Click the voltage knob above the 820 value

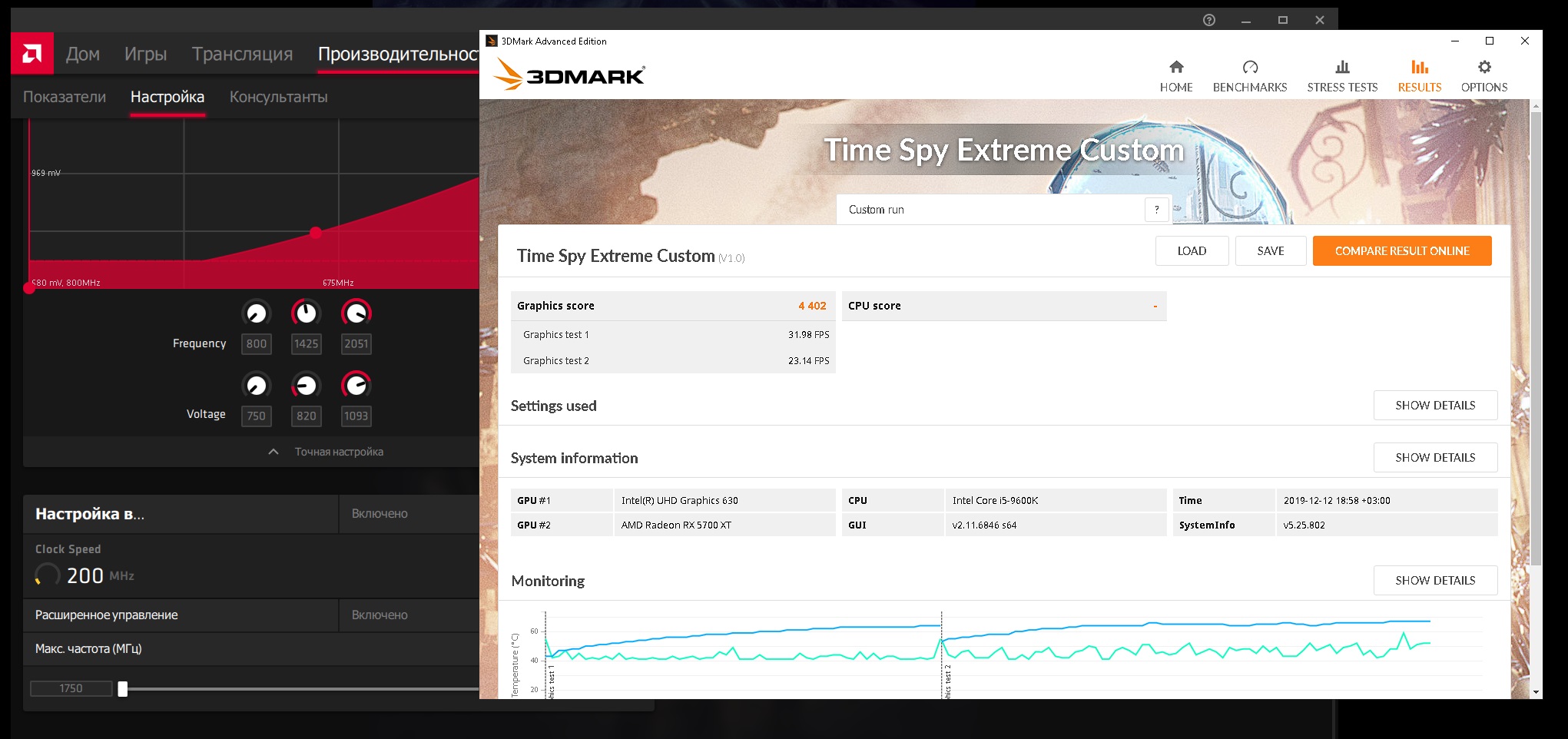coord(306,384)
